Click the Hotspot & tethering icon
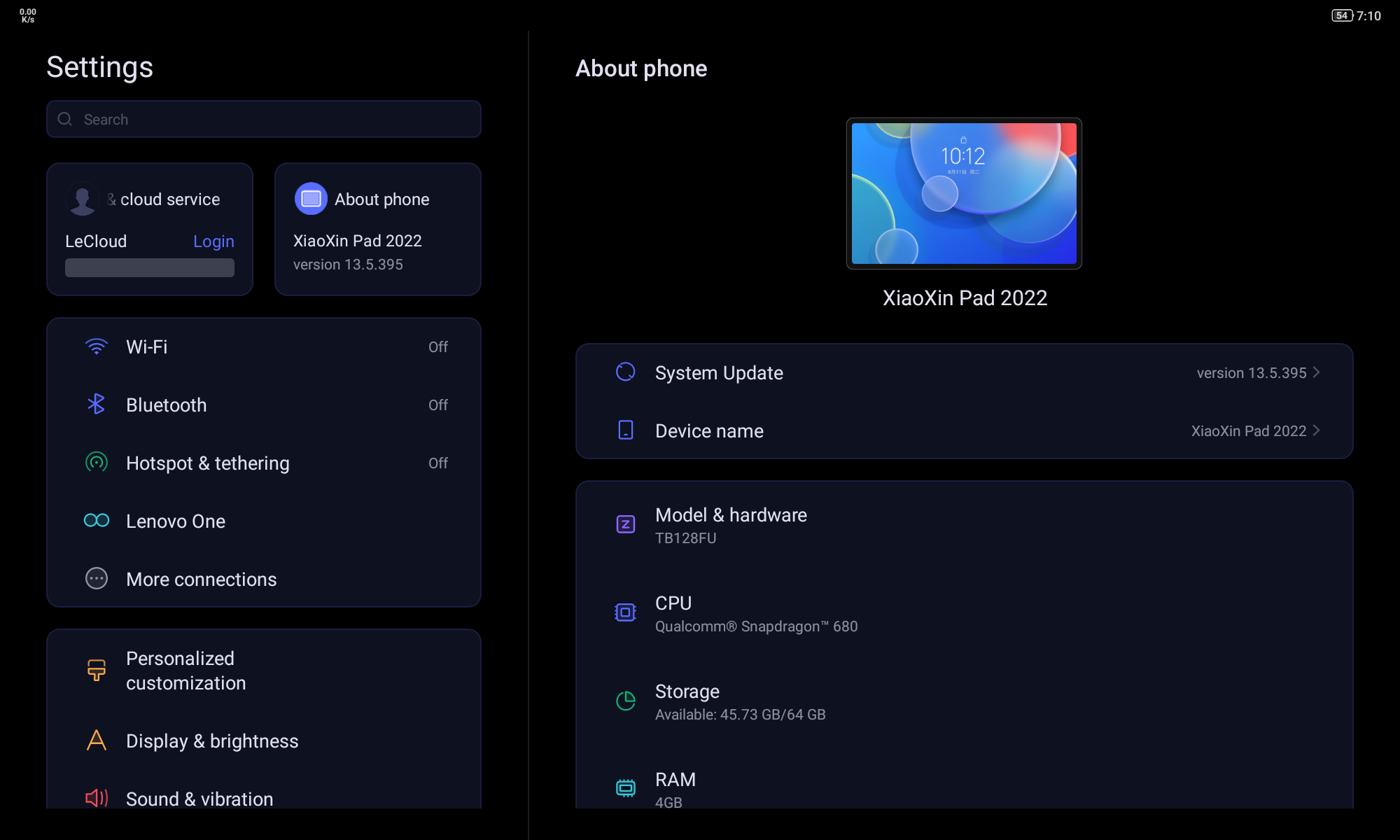 click(97, 462)
